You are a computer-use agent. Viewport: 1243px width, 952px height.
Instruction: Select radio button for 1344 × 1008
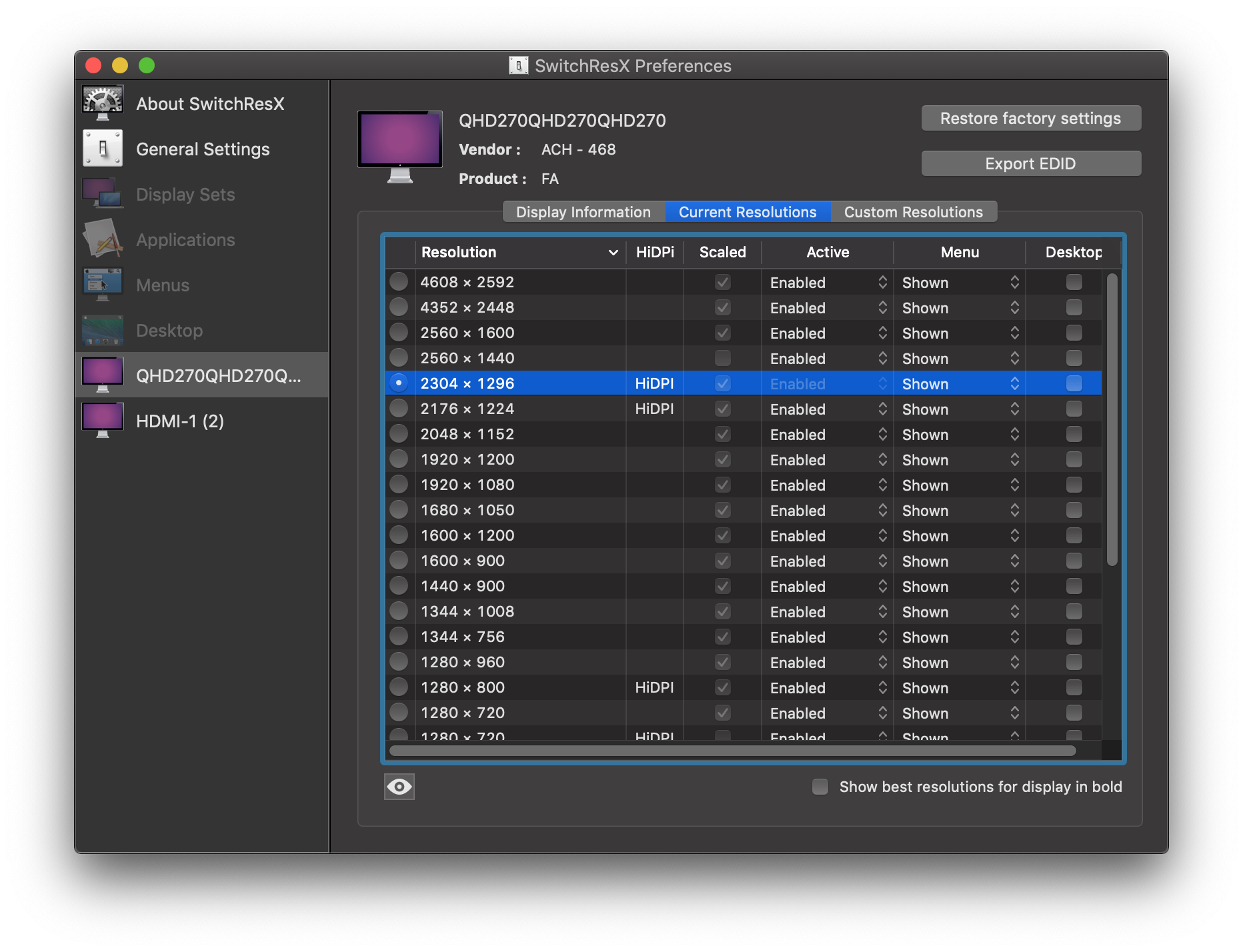tap(399, 611)
